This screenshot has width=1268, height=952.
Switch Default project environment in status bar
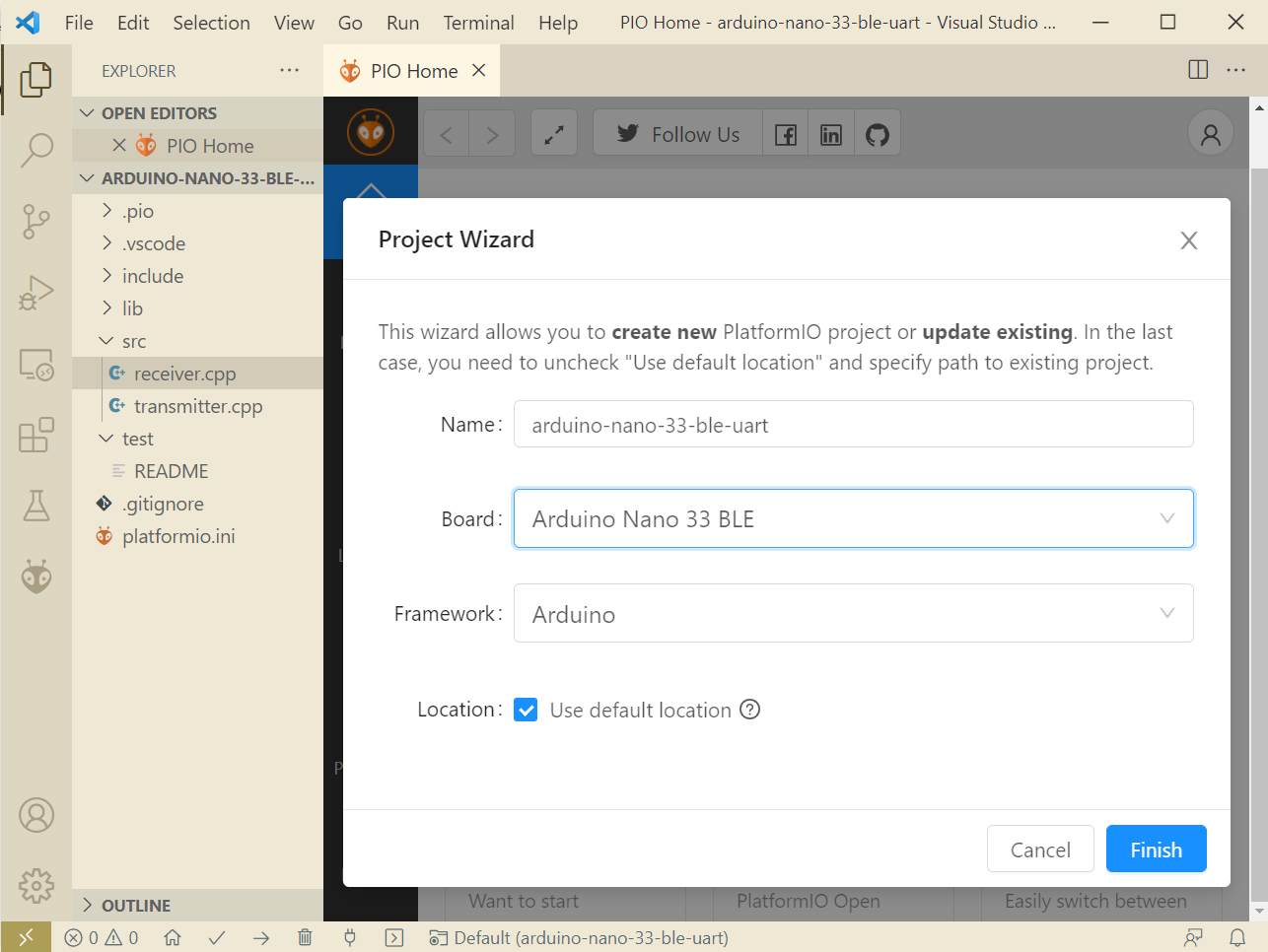[x=579, y=937]
